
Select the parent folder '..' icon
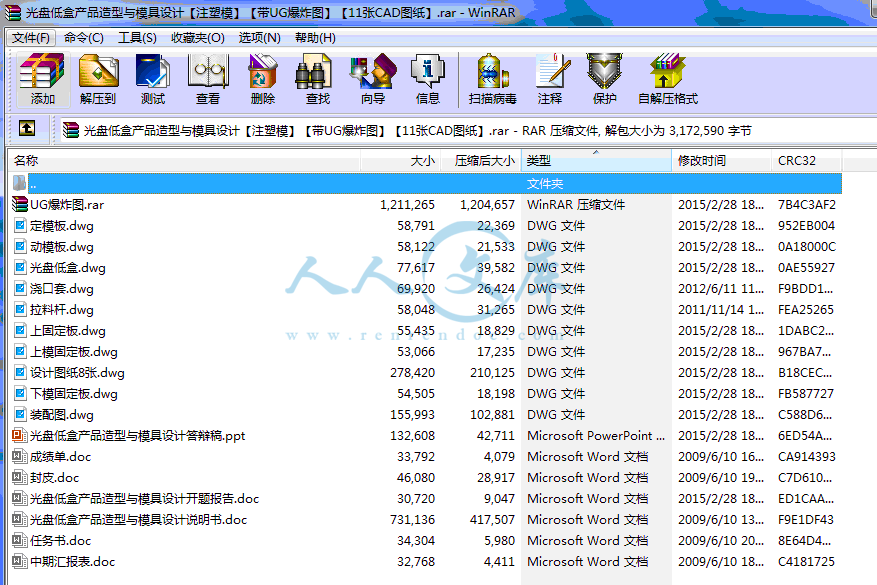(20, 183)
